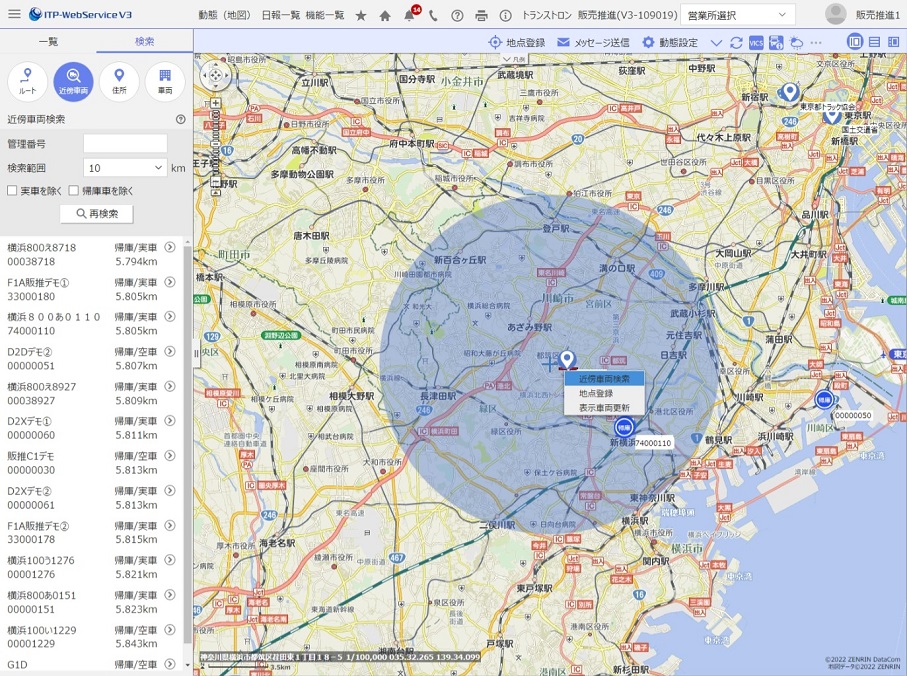907x676 pixels.
Task: Choose 地点登録 from context menu
Action: pyautogui.click(x=604, y=393)
